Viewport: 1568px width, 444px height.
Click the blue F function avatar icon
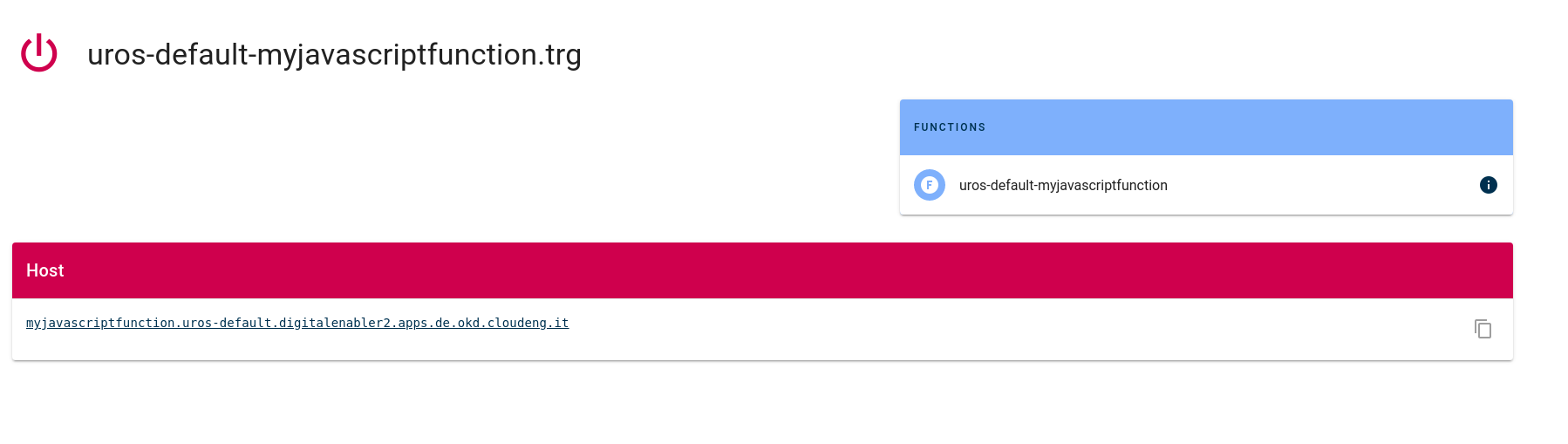929,185
